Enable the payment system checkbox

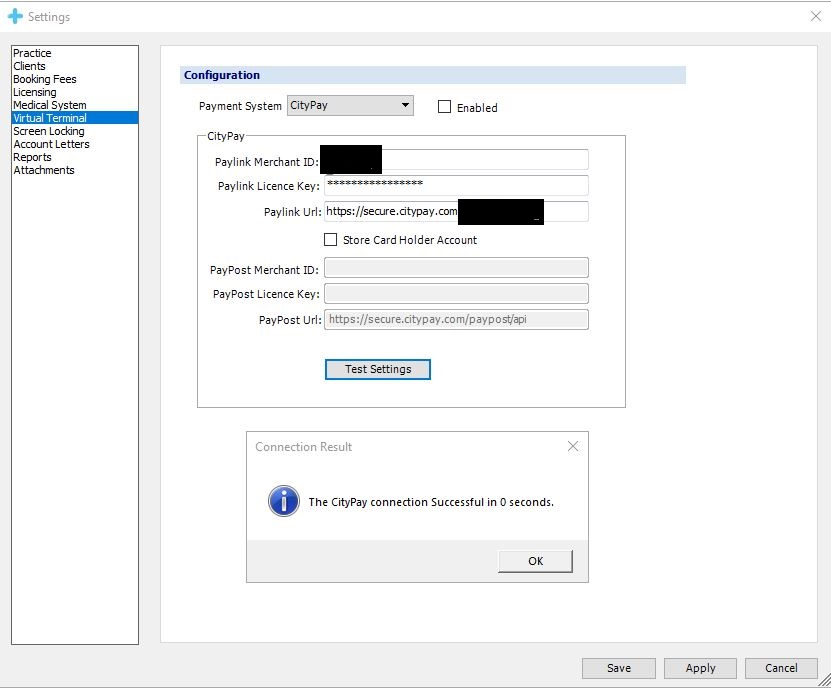pyautogui.click(x=445, y=107)
